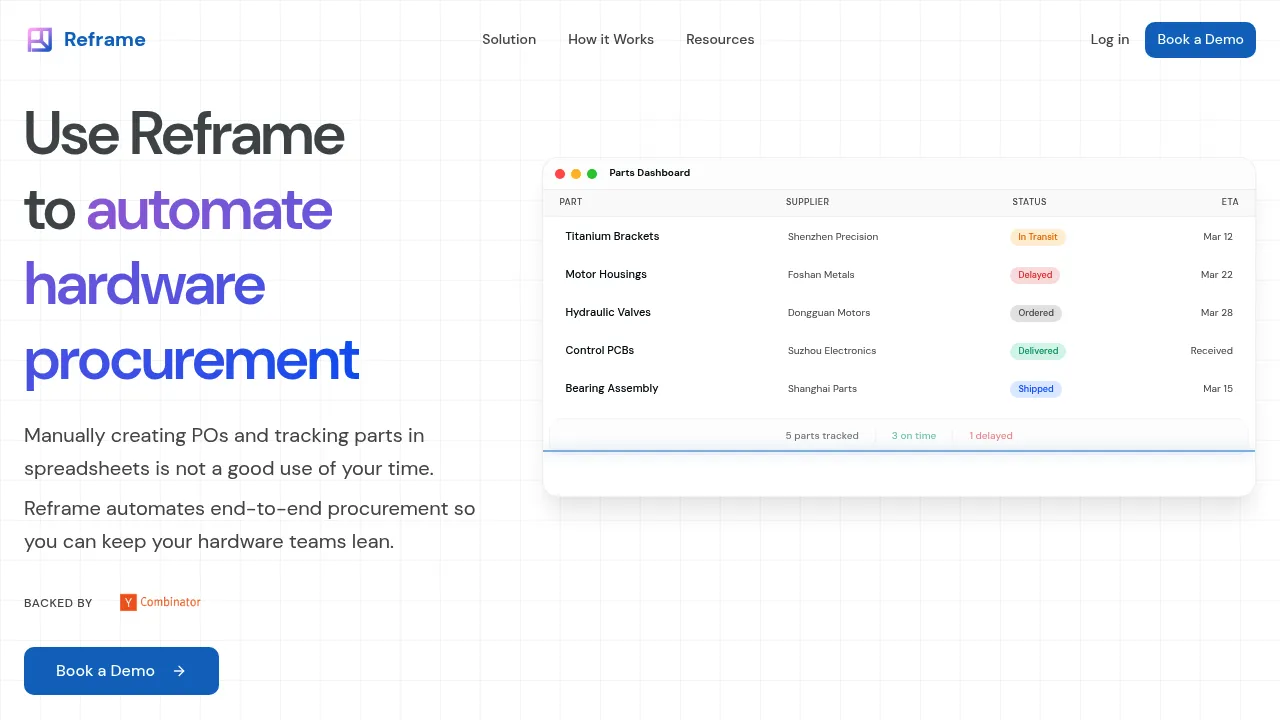This screenshot has height=720, width=1280.
Task: Click the Delivered status badge
Action: (1038, 351)
